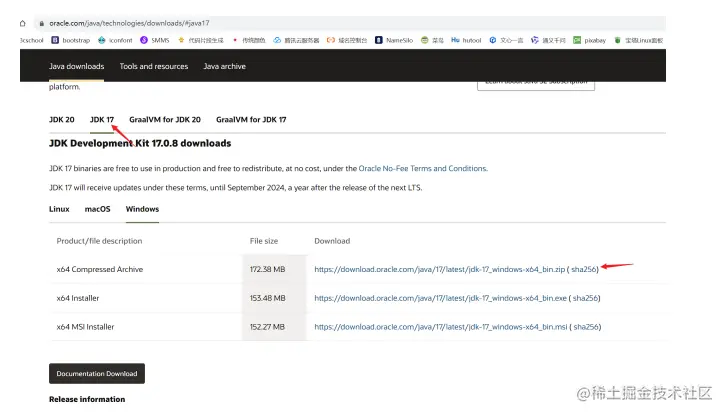
Task: Open the bootstrap bookmark icon
Action: (x=55, y=40)
